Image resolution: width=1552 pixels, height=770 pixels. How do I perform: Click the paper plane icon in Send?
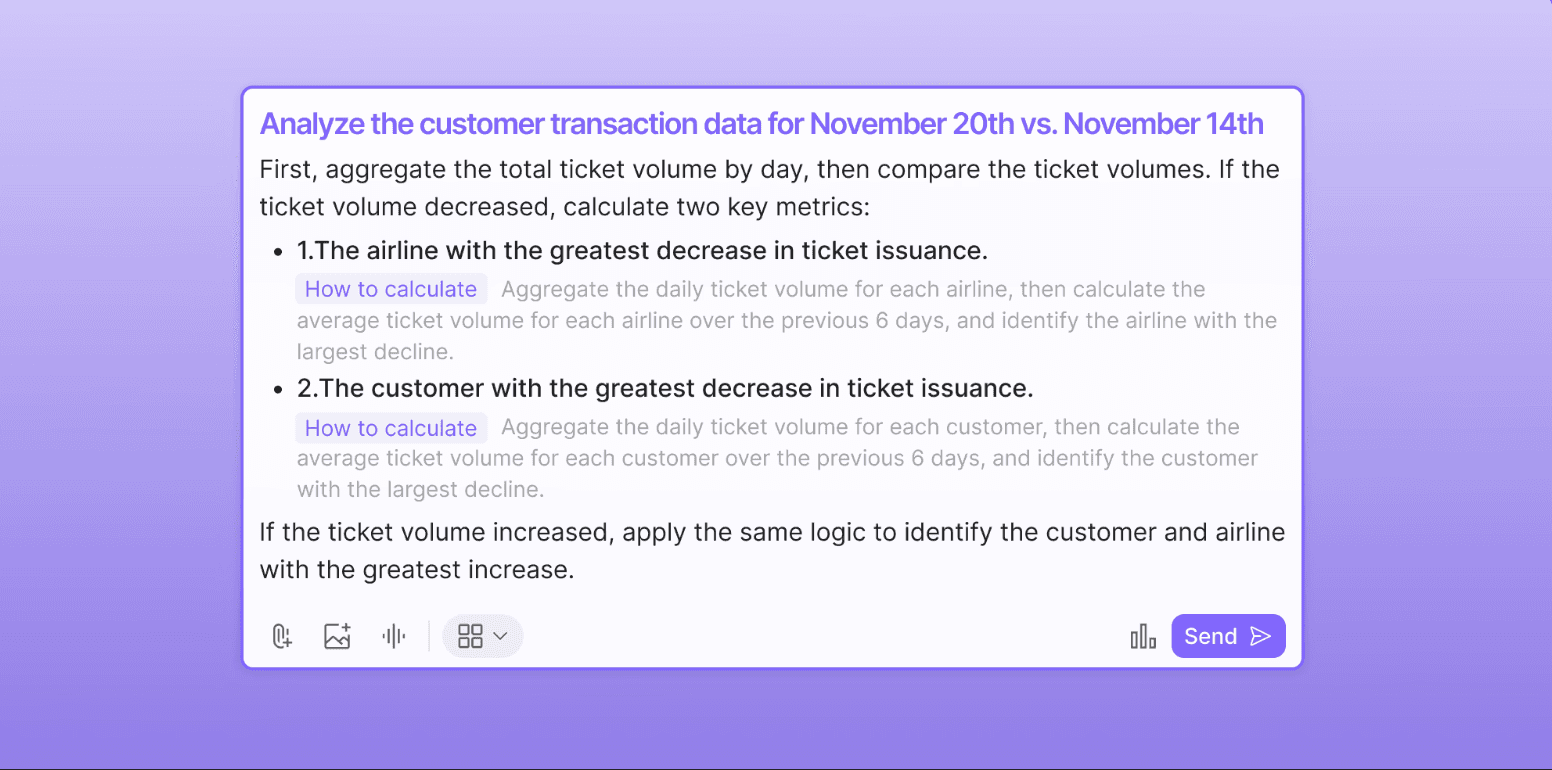[x=1260, y=637]
